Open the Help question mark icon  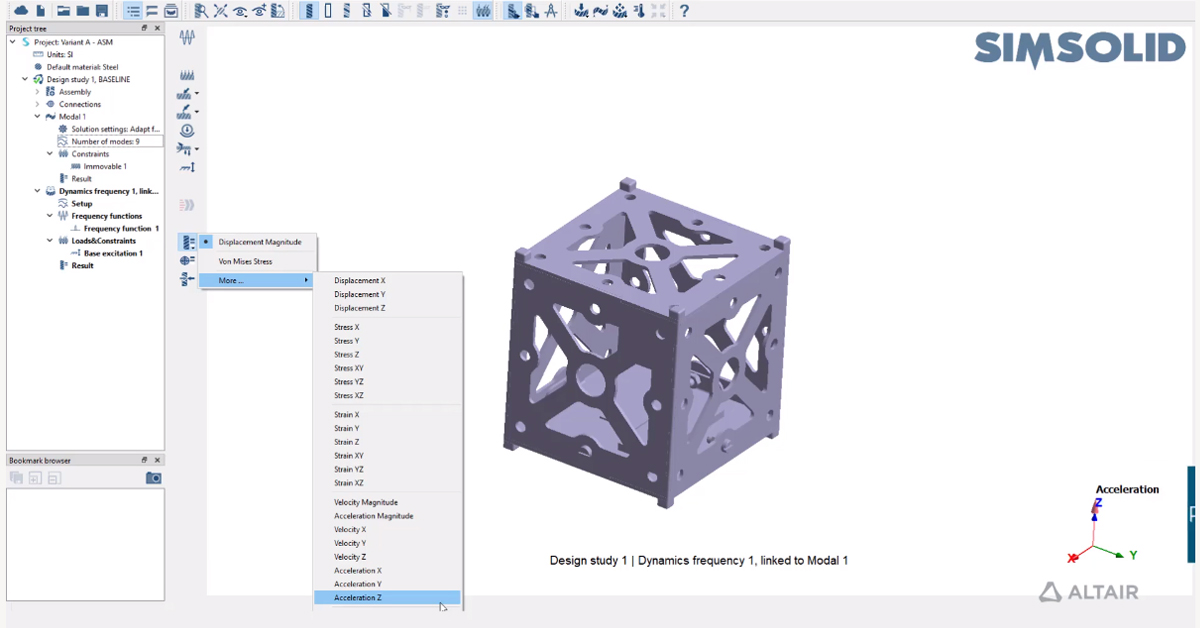(684, 11)
